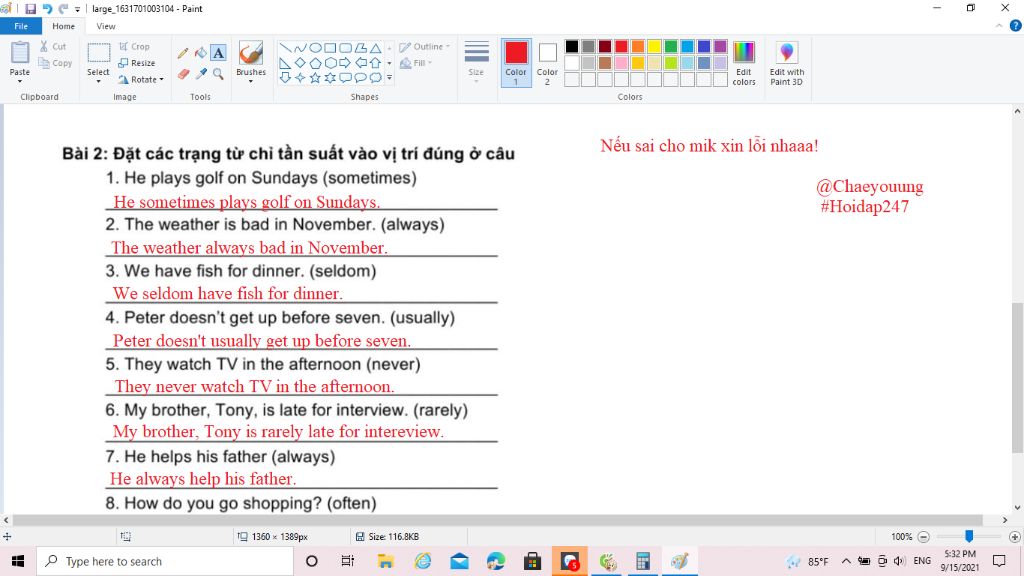Expand the Paste dropdown arrow
Viewport: 1024px width, 576px height.
[x=20, y=81]
